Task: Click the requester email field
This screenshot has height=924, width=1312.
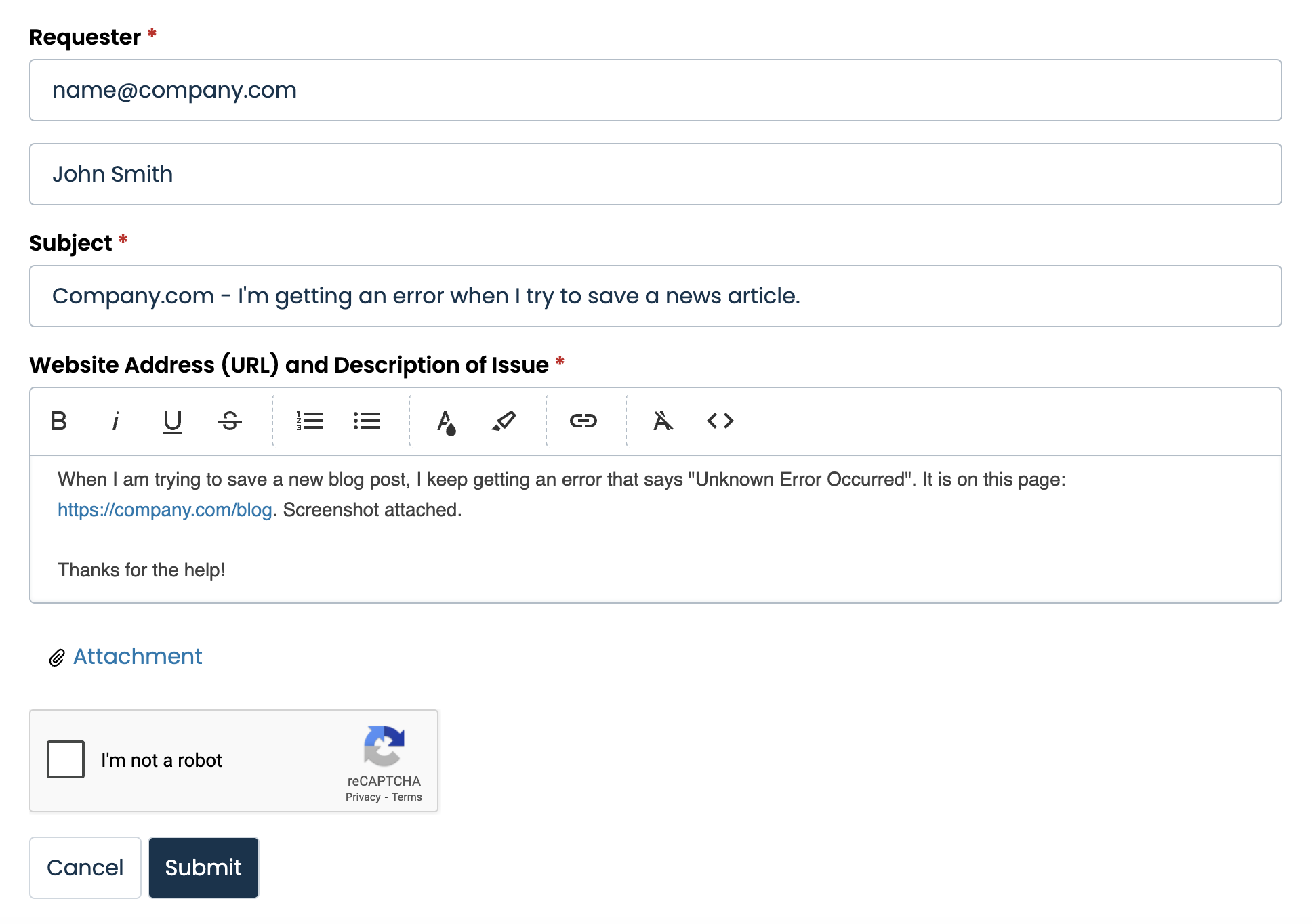Action: point(655,90)
